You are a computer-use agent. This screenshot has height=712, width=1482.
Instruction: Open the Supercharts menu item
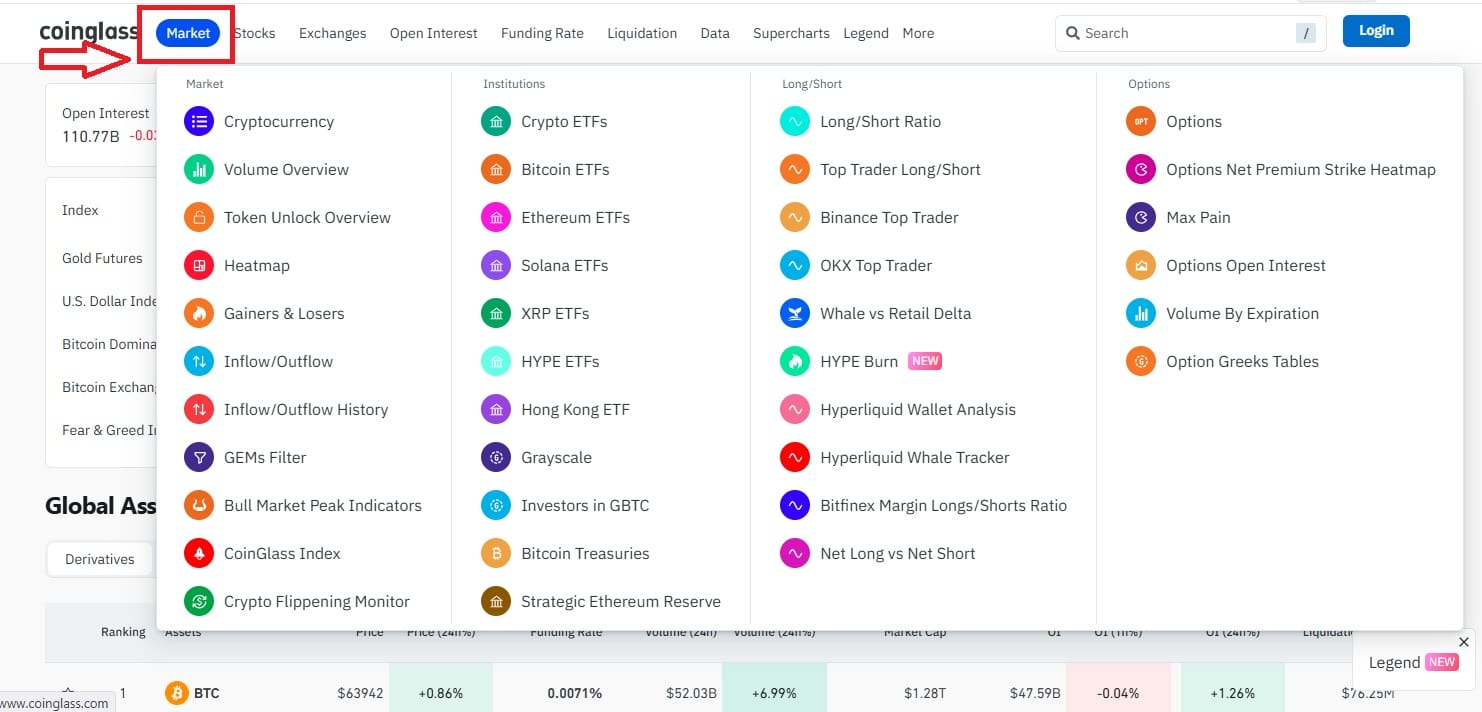coord(791,33)
